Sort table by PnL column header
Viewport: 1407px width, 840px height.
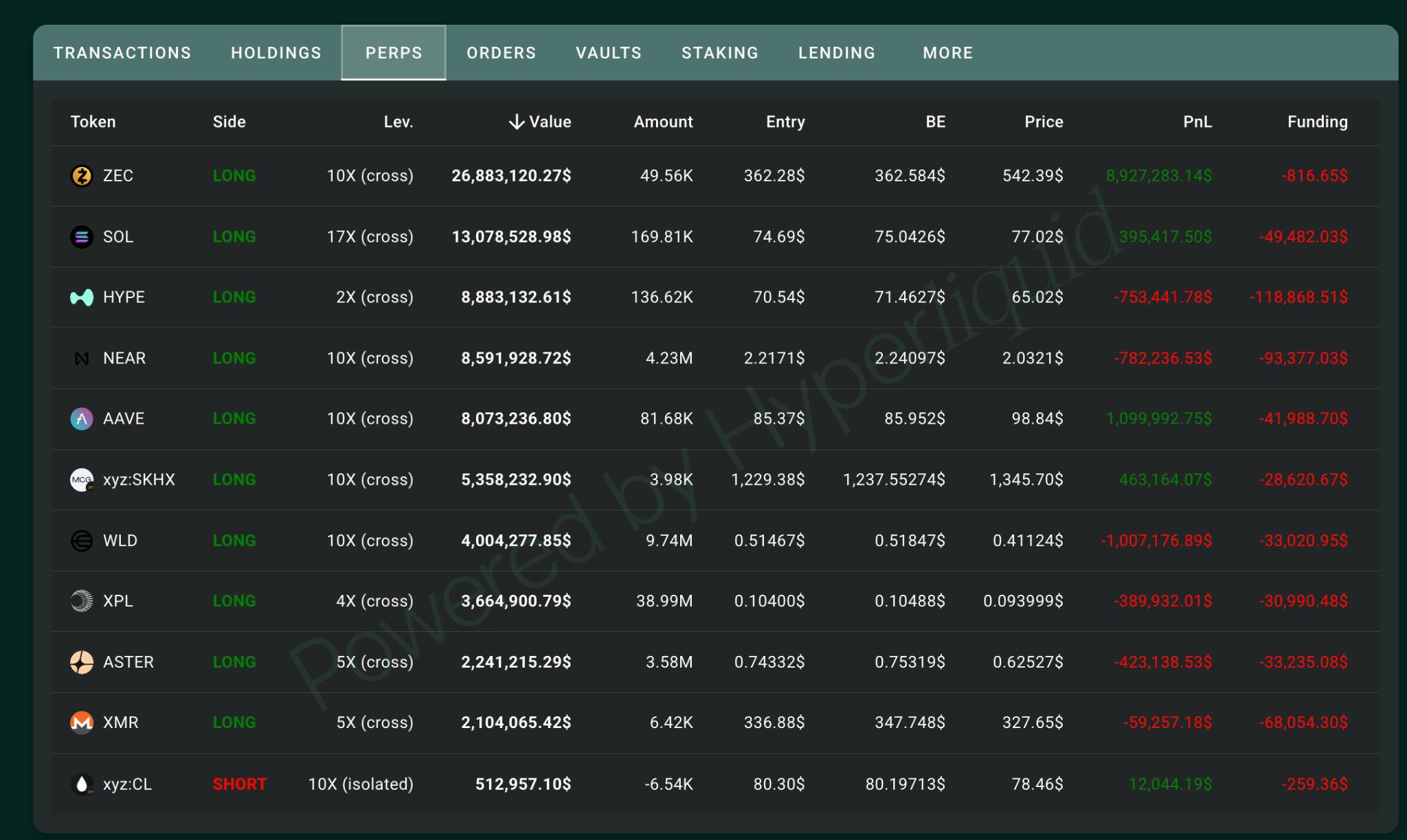[x=1197, y=122]
